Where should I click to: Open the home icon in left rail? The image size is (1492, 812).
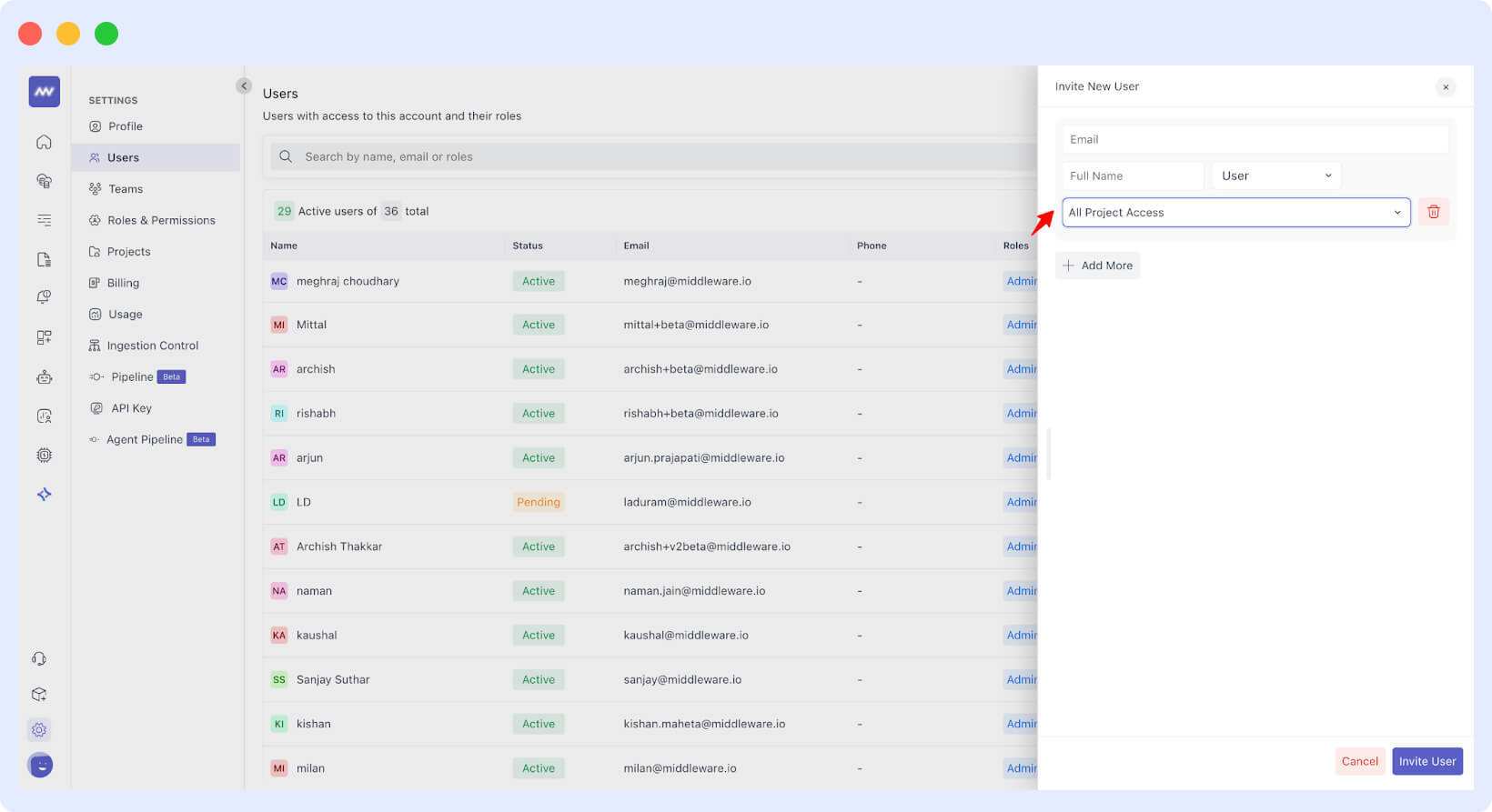point(44,143)
